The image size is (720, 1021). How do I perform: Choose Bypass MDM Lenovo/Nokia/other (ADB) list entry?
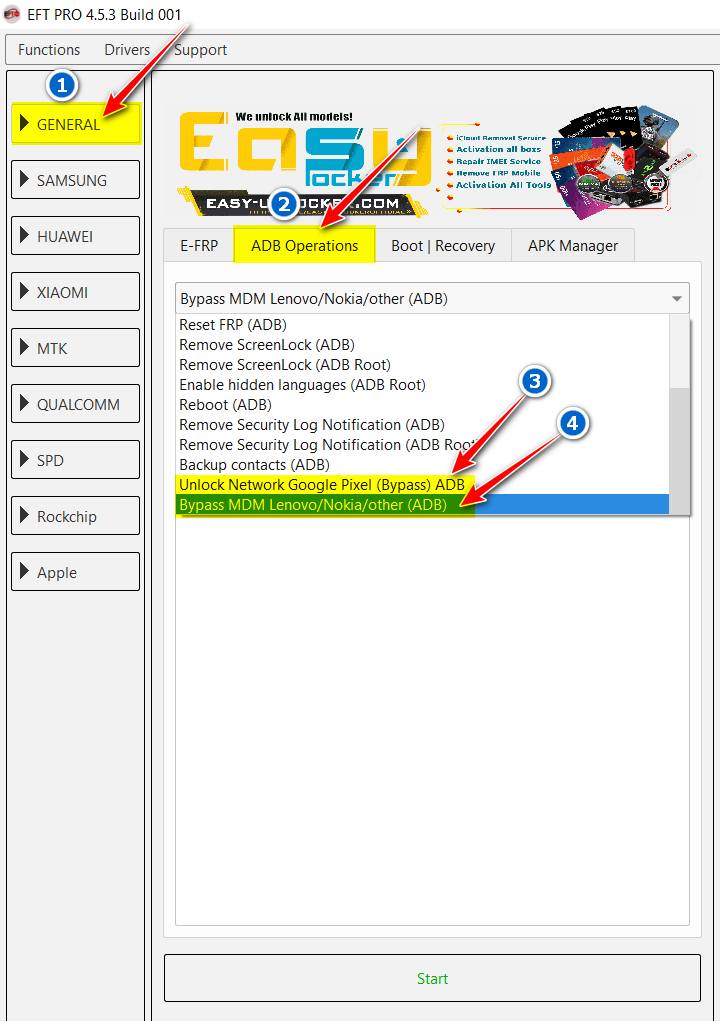coord(422,505)
